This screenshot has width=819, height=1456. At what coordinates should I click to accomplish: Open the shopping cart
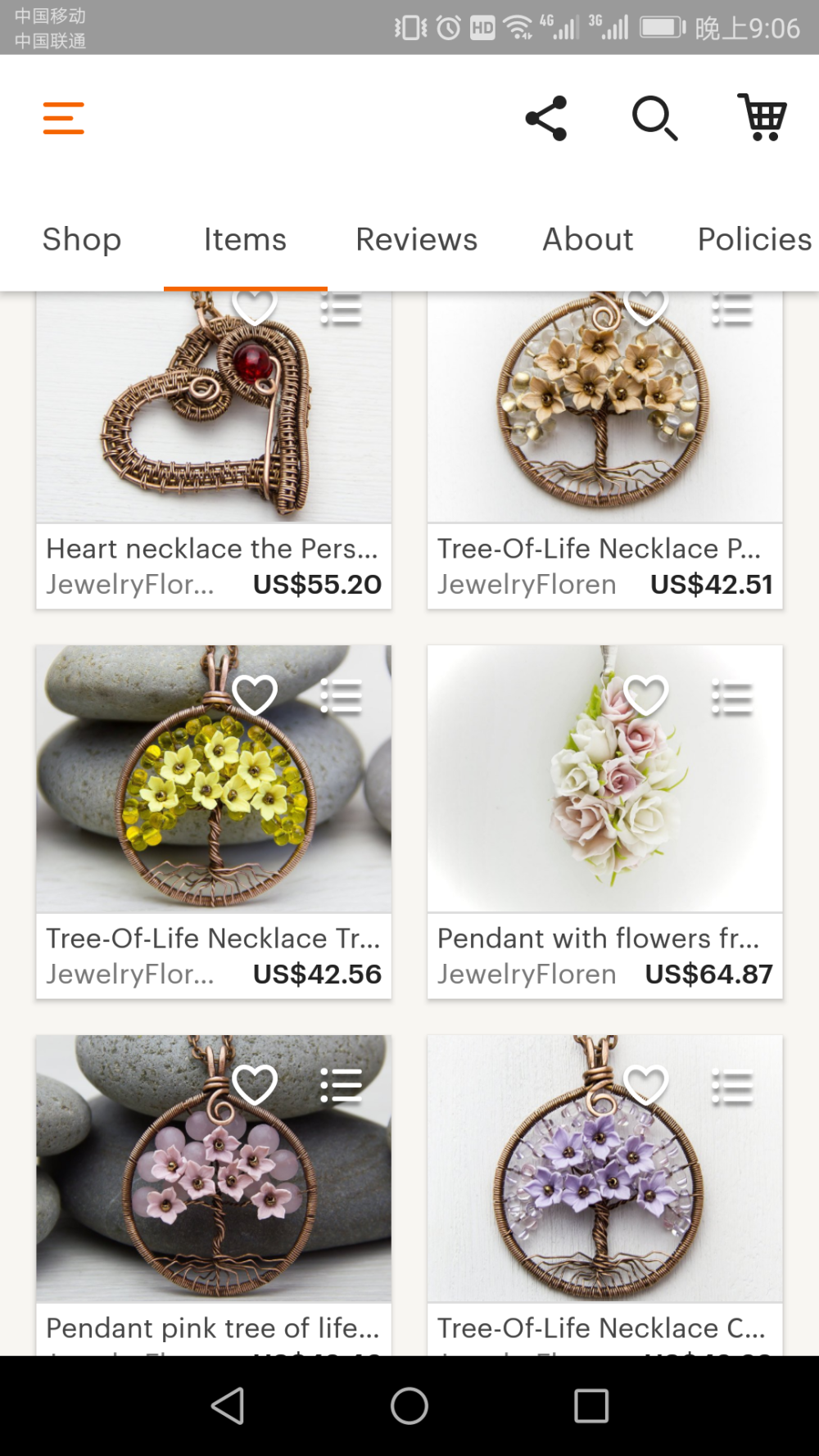(762, 117)
